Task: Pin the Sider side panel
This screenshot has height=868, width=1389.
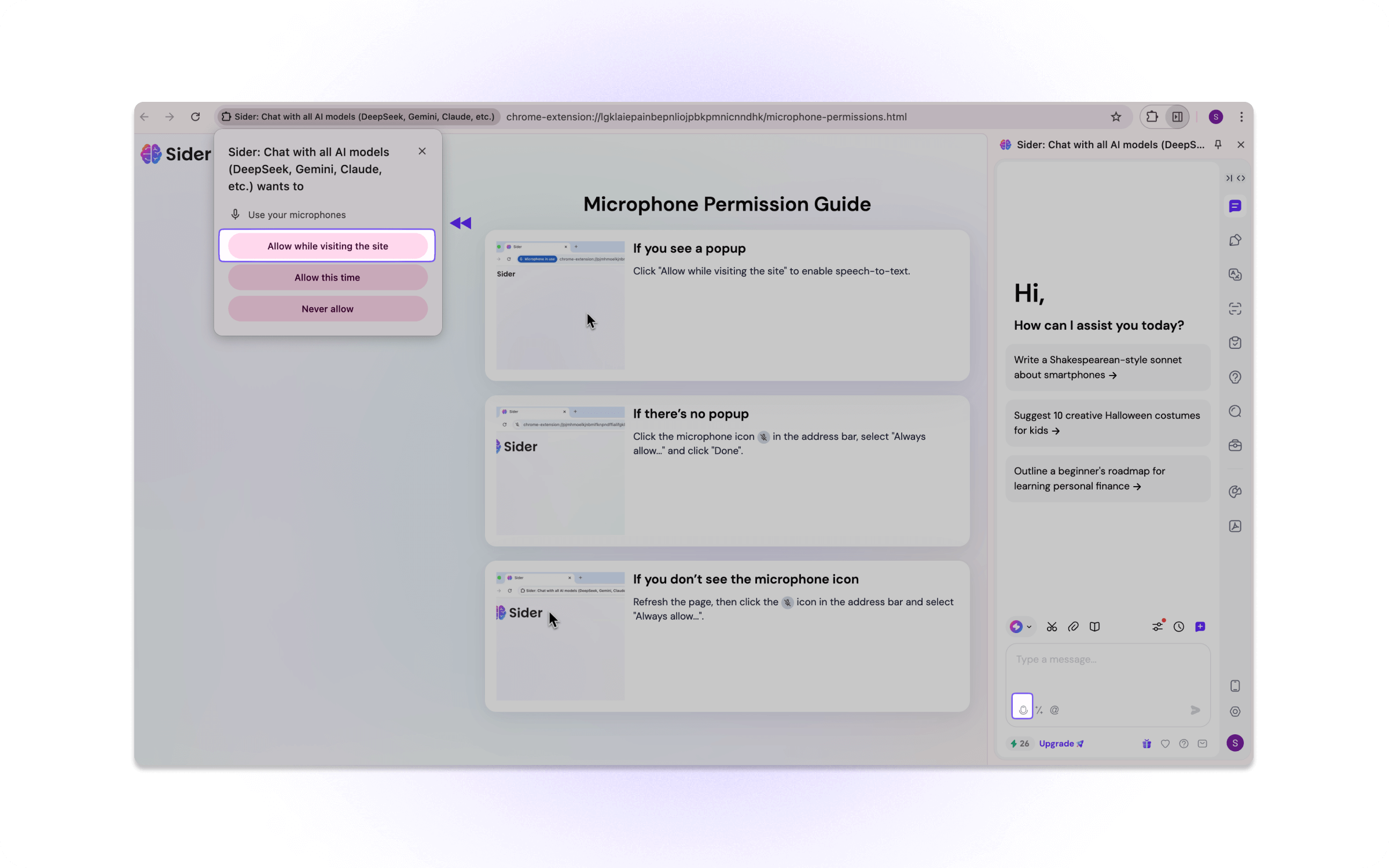Action: 1218,145
